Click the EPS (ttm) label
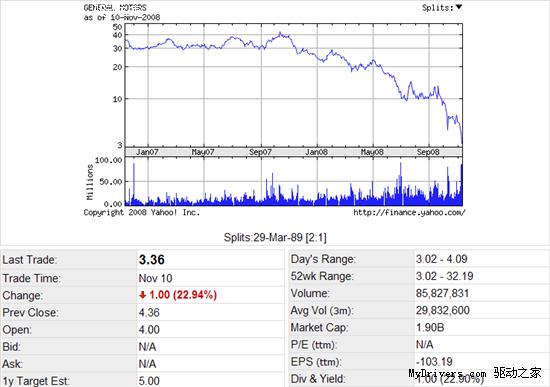This screenshot has height=387, width=550. pos(316,361)
